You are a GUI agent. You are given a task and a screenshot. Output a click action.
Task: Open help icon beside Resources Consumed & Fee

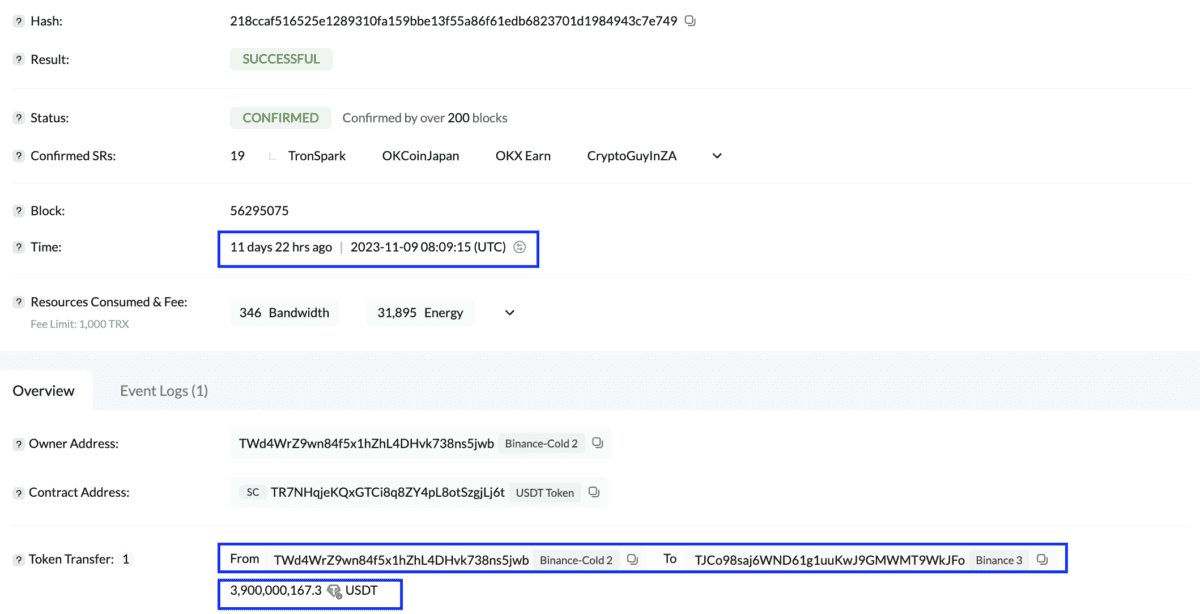click(x=18, y=302)
